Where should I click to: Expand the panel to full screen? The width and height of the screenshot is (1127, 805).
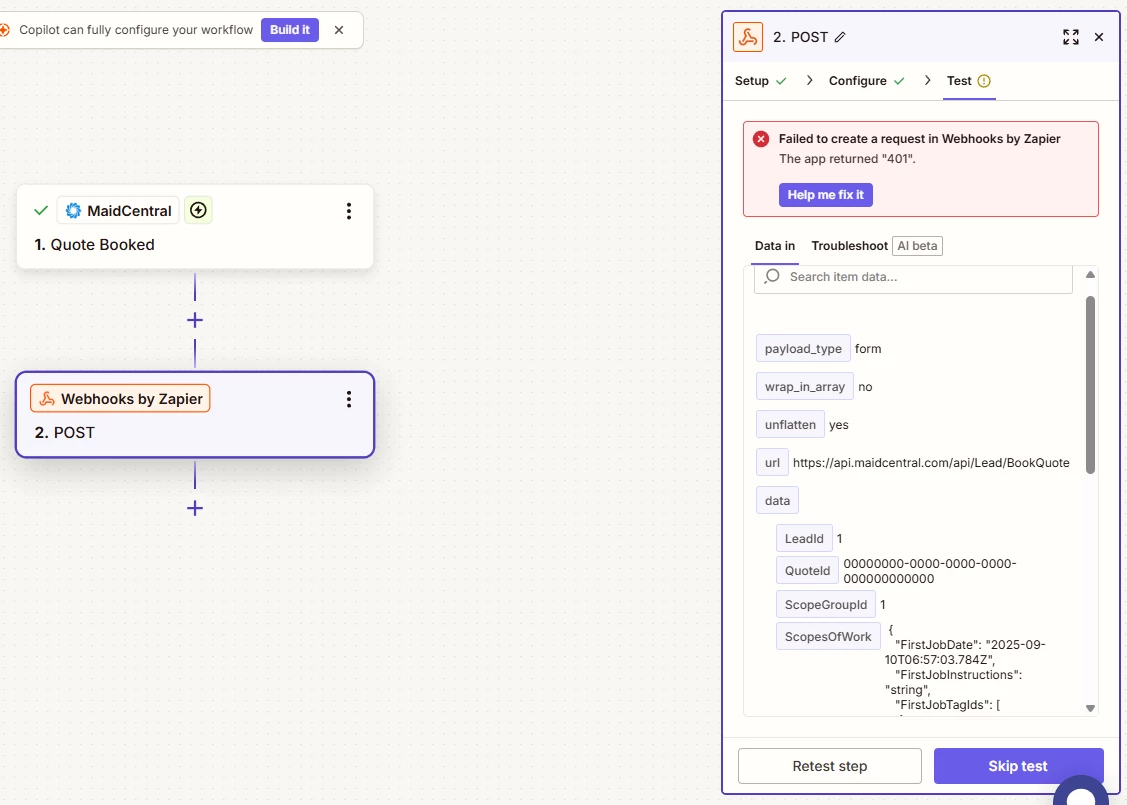(x=1071, y=37)
